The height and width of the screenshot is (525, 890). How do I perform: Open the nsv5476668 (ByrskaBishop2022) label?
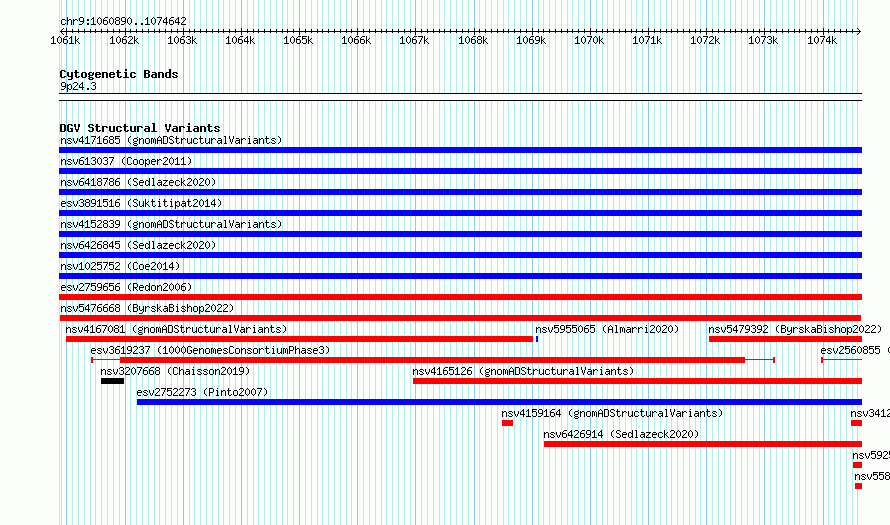147,308
